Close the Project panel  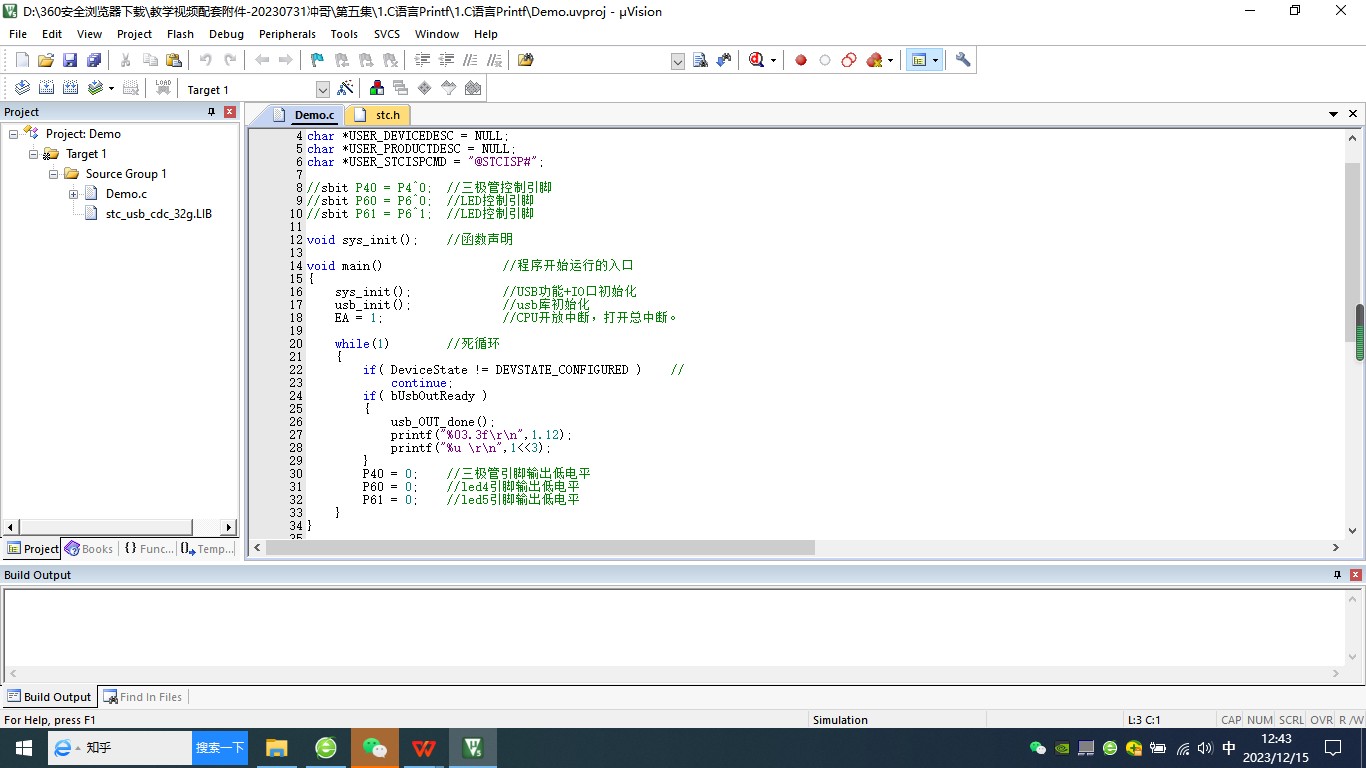tap(230, 112)
